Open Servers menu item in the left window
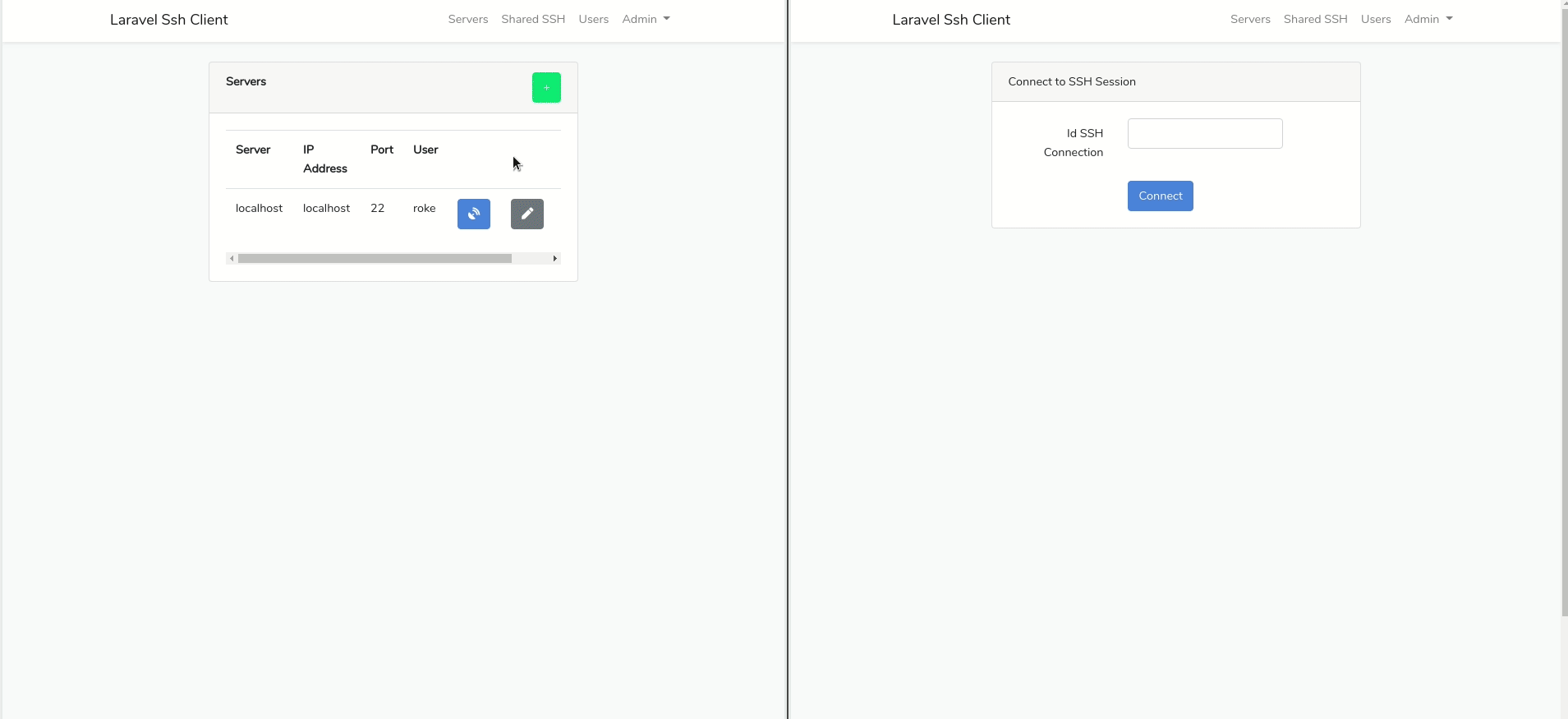 pos(467,19)
